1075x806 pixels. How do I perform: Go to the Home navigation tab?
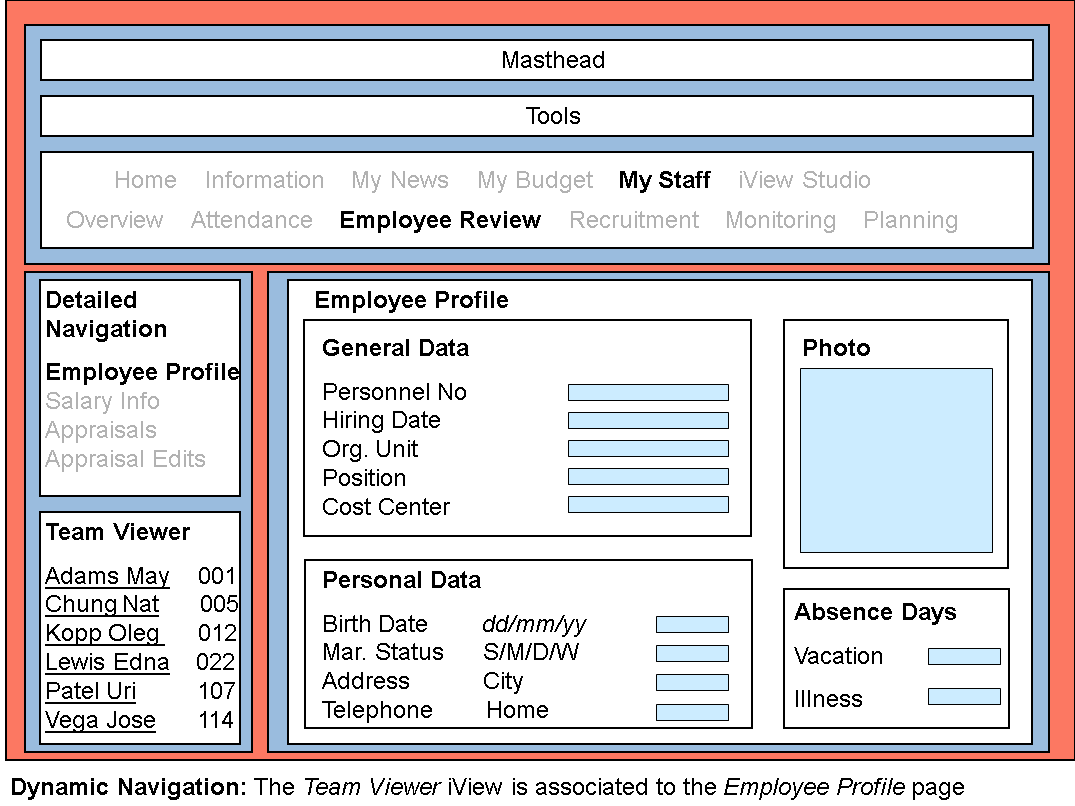(x=145, y=180)
